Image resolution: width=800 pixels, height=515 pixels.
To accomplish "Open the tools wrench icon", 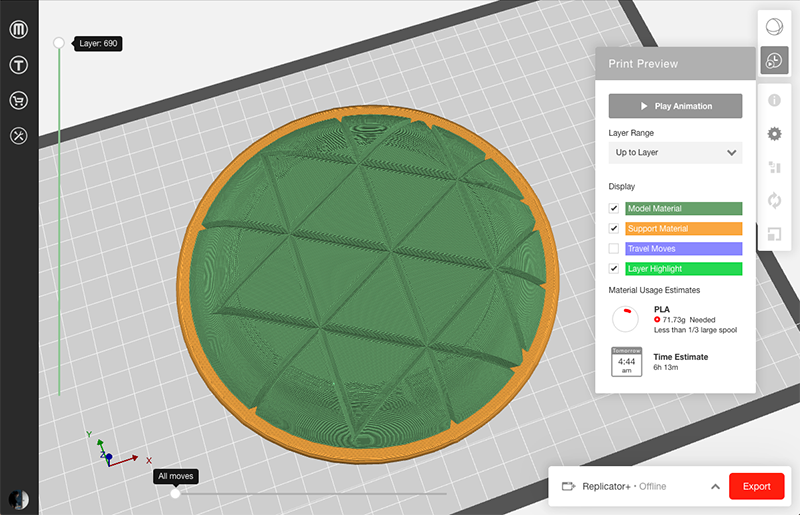I will 19,136.
